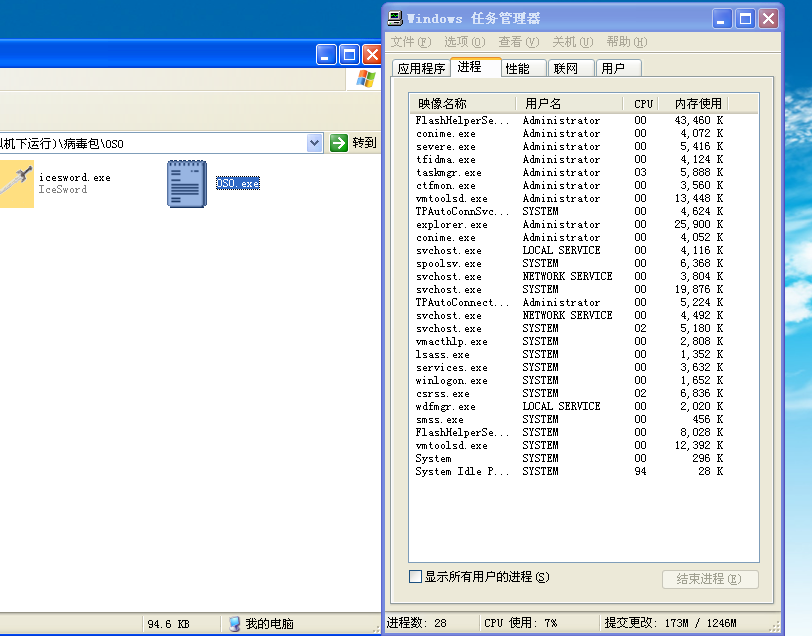This screenshot has width=812, height=636.
Task: Switch to the 联网 tab
Action: pyautogui.click(x=566, y=68)
